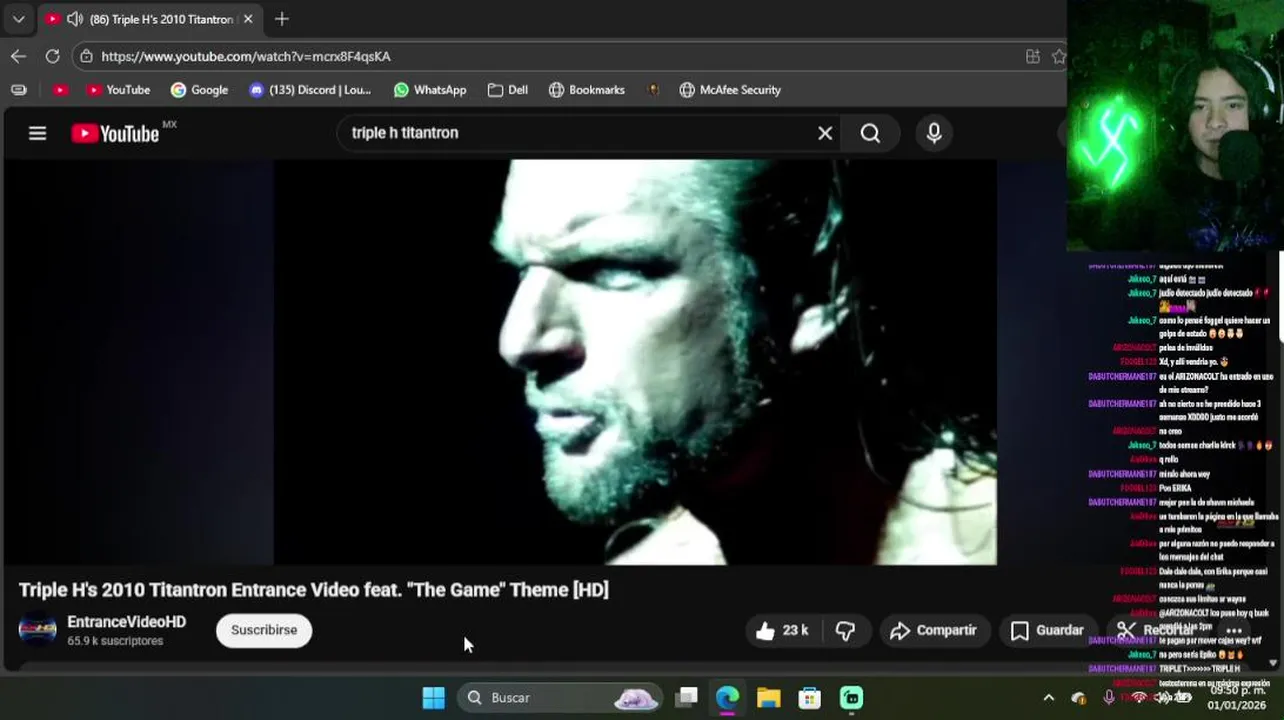
Task: Open the green streaming app on taskbar
Action: click(x=851, y=698)
